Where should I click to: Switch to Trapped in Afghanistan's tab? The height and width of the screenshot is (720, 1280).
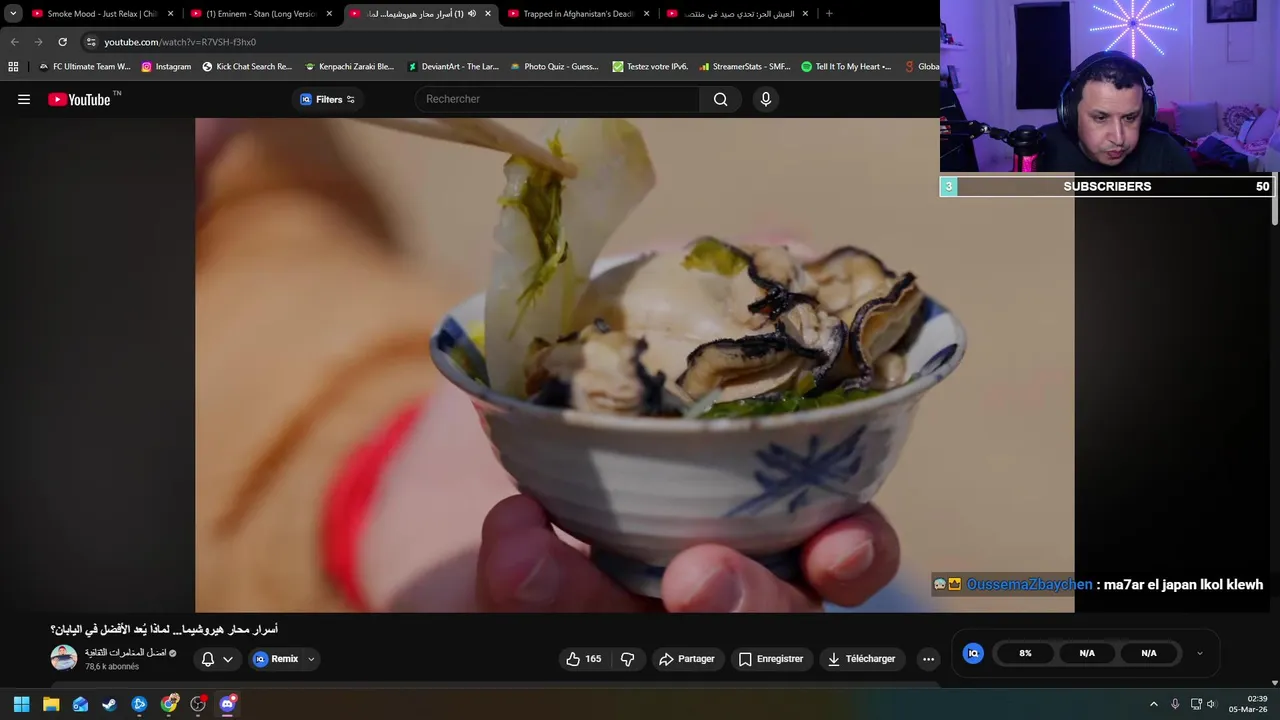(578, 14)
